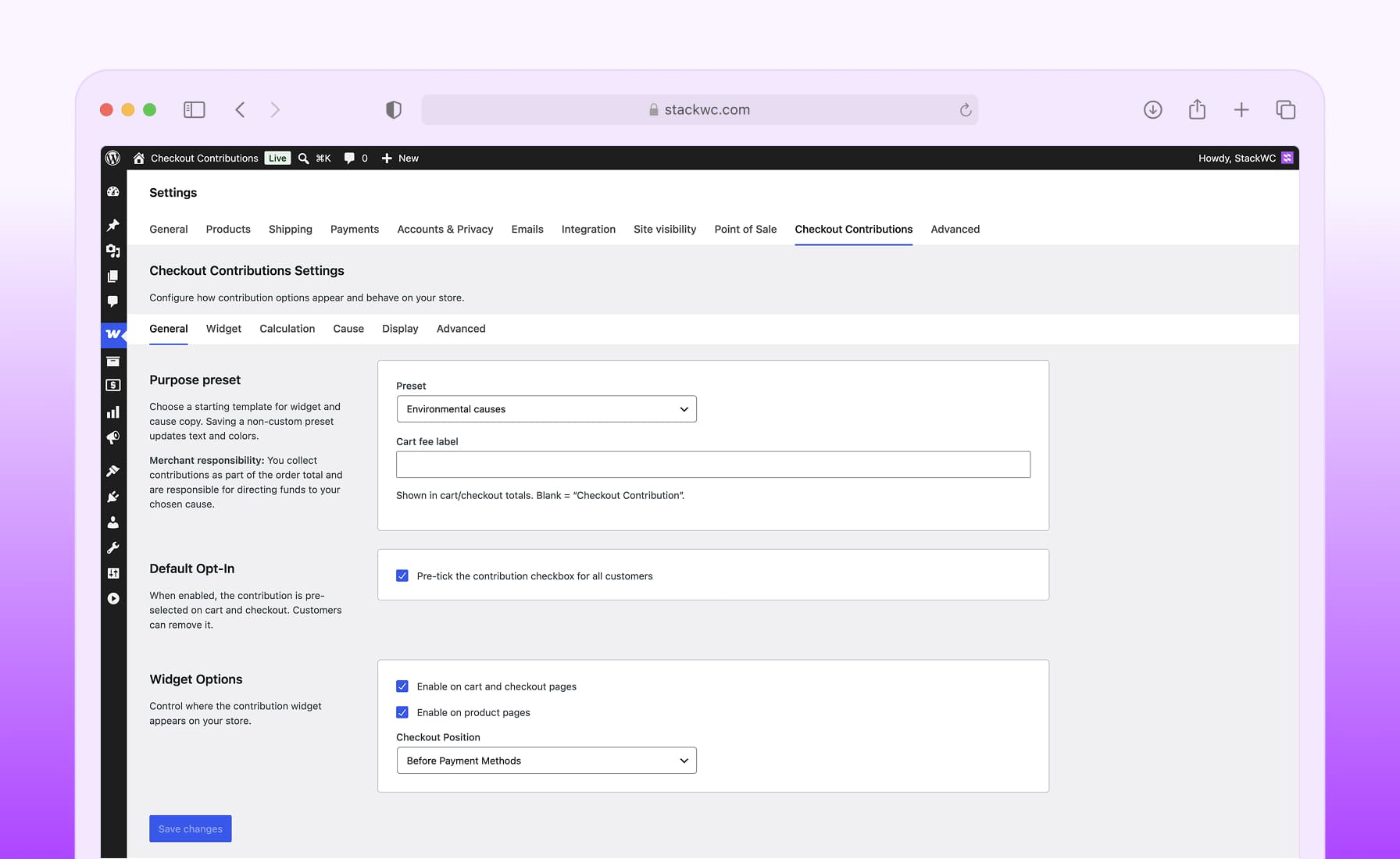1400x859 pixels.
Task: Click the collapse menu play icon in sidebar
Action: (x=113, y=599)
